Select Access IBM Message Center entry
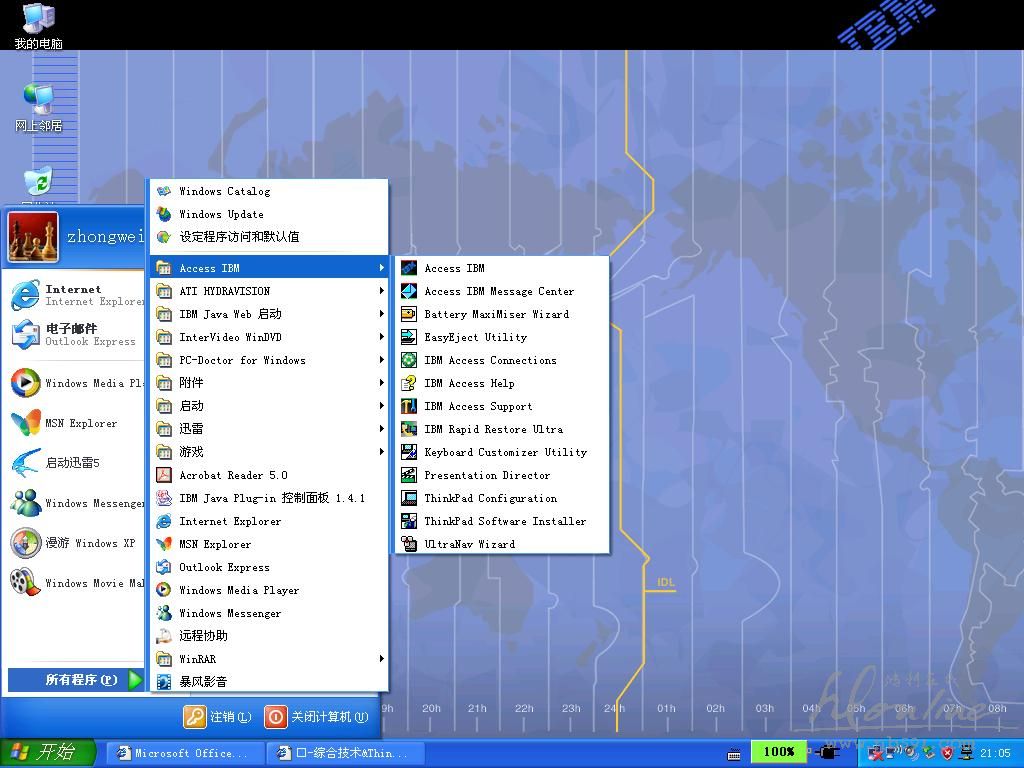 click(x=498, y=291)
